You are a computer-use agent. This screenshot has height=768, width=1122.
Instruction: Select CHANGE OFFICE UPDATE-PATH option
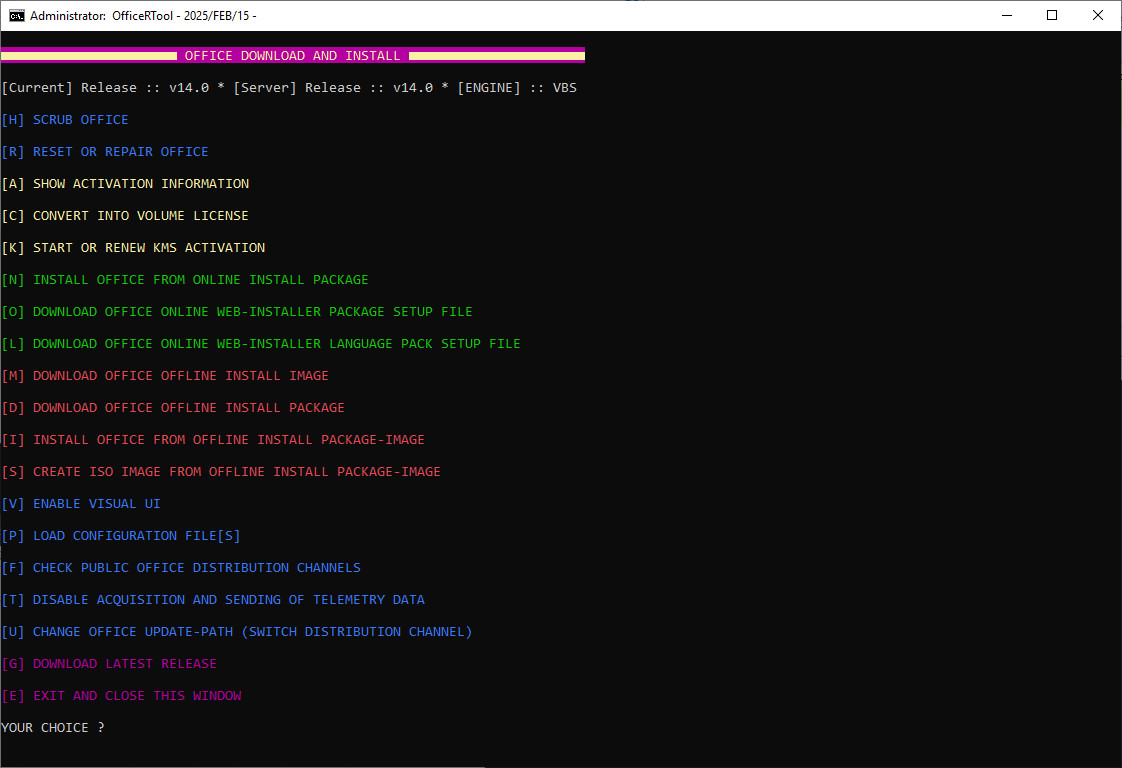coord(252,632)
